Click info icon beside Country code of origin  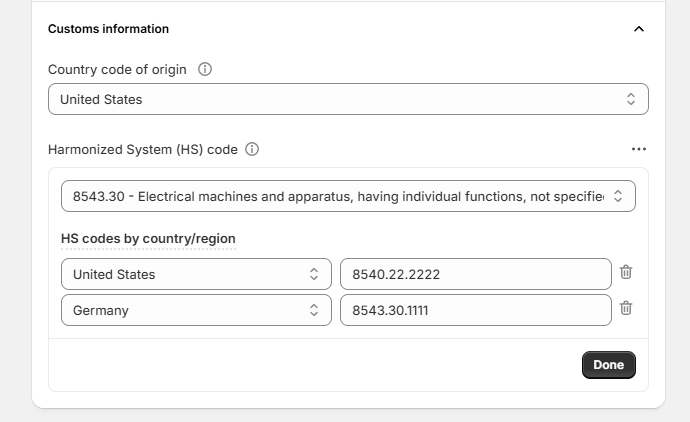point(205,69)
